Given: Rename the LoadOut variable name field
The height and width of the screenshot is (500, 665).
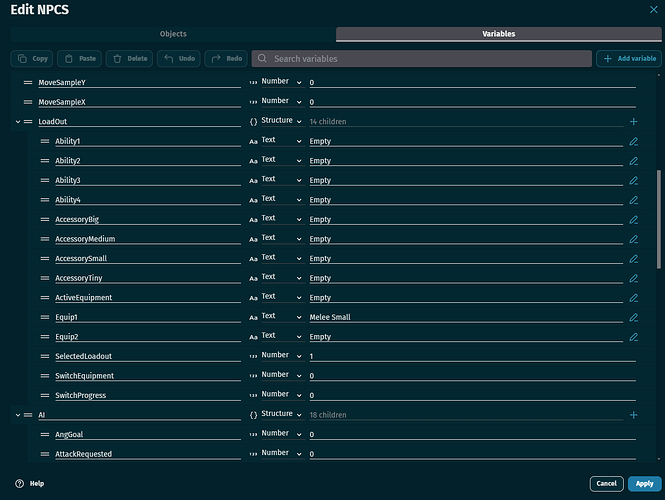Looking at the screenshot, I should tap(139, 122).
